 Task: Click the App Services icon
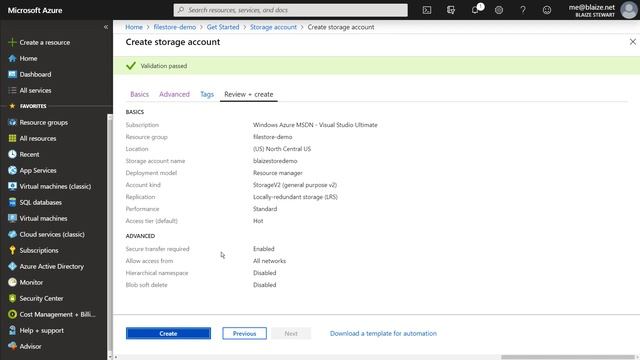click(x=12, y=170)
